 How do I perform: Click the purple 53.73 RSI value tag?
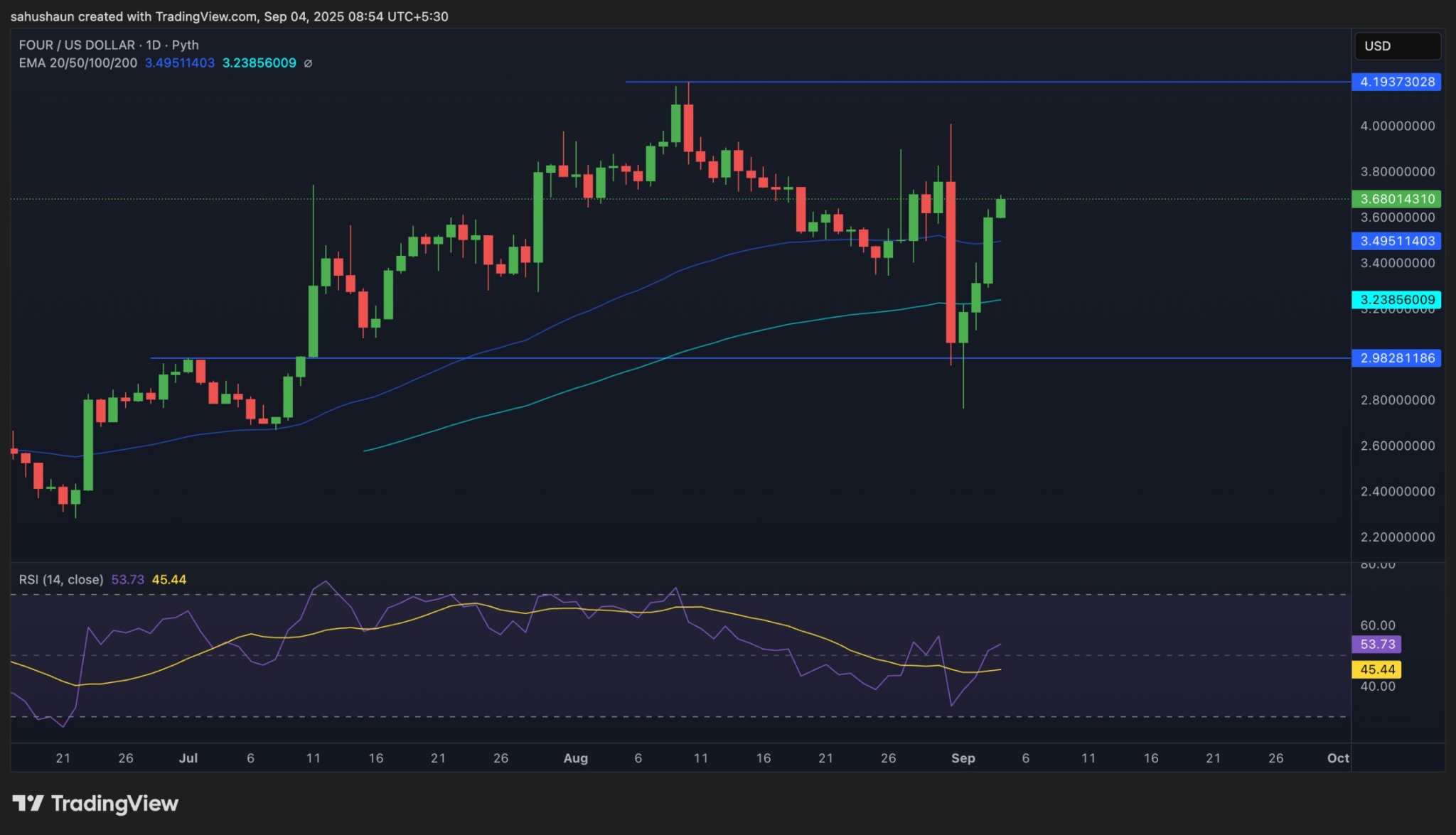[x=1376, y=645]
